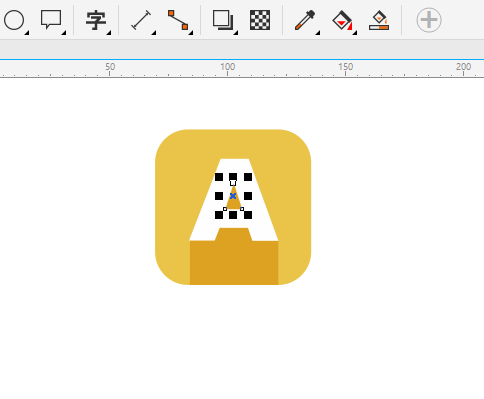Viewport: 484px width, 399px height.
Task: Click the 150 mark on the ruler
Action: [346, 67]
